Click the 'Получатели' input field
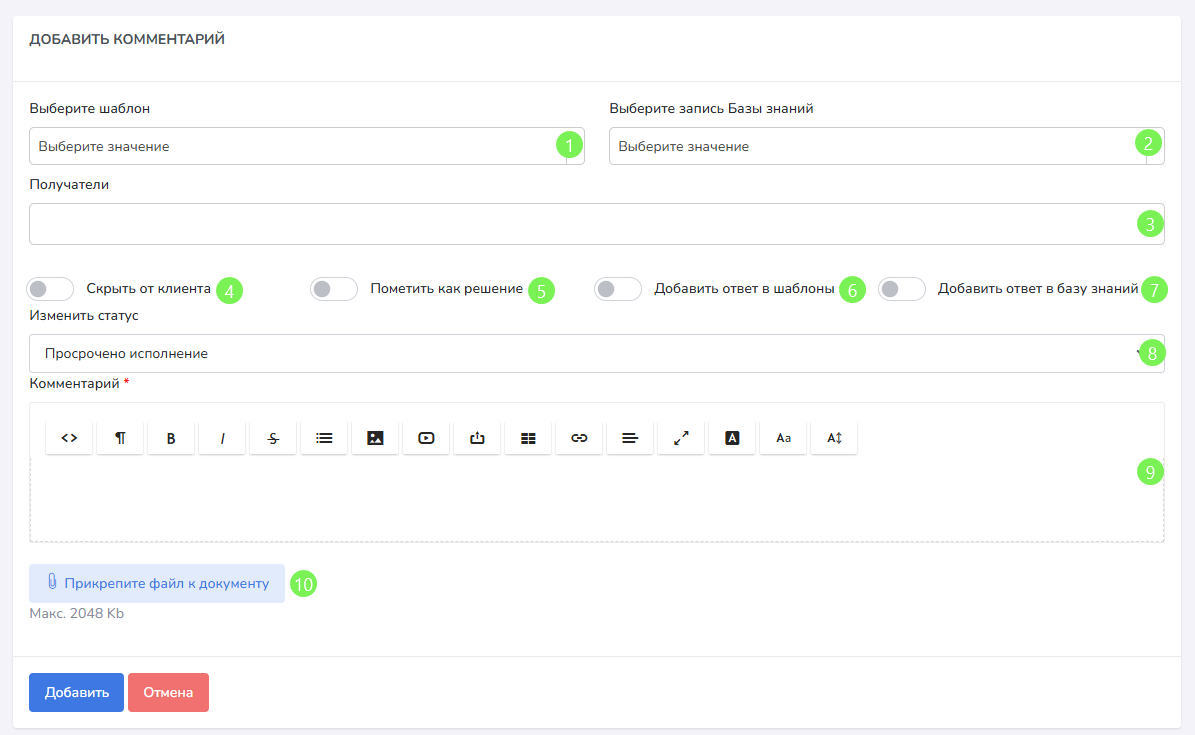This screenshot has width=1195, height=735. [x=580, y=224]
